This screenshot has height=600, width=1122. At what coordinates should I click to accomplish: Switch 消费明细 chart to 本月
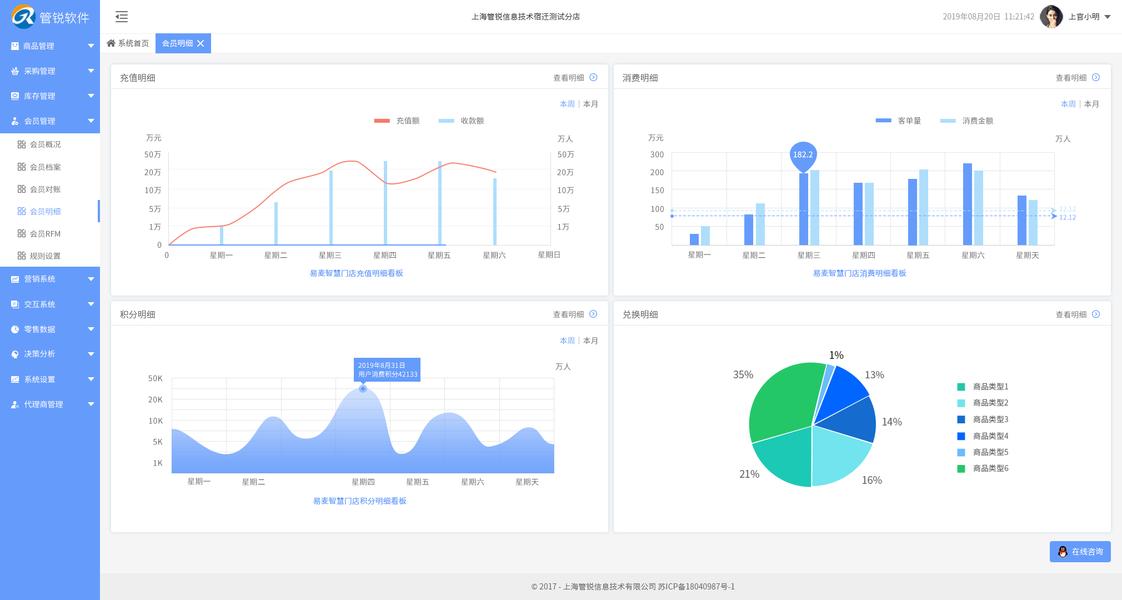pyautogui.click(x=1091, y=104)
